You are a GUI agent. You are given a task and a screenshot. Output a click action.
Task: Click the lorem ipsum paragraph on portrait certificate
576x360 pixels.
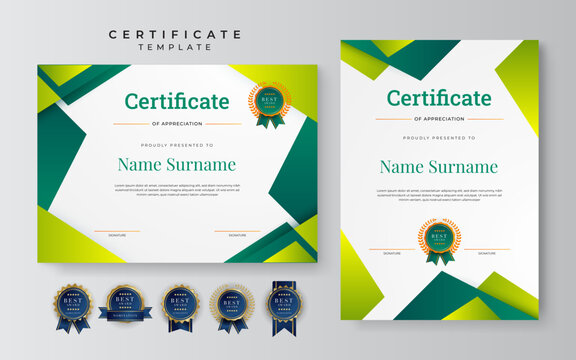point(439,196)
